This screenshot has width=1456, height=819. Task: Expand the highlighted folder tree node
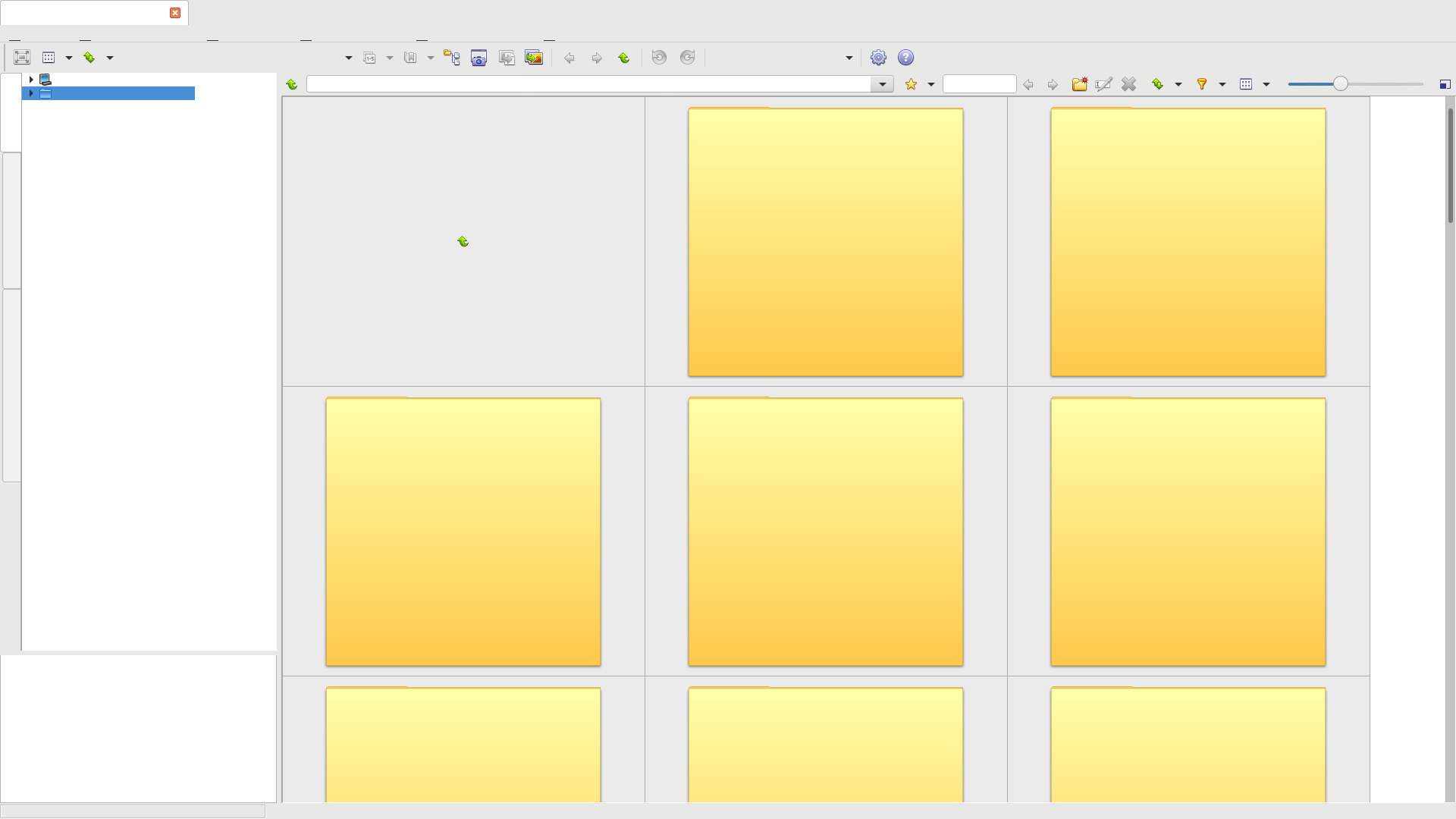pos(31,93)
